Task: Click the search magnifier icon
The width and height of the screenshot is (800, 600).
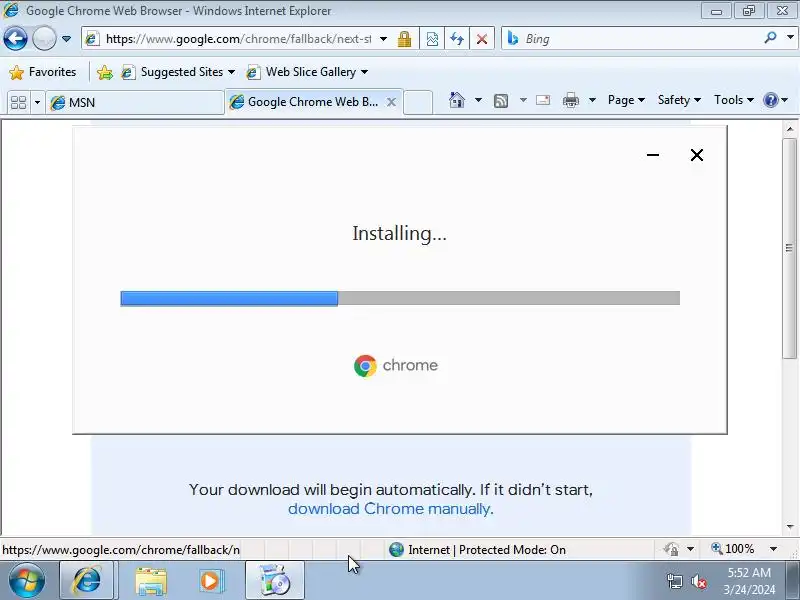Action: point(770,38)
